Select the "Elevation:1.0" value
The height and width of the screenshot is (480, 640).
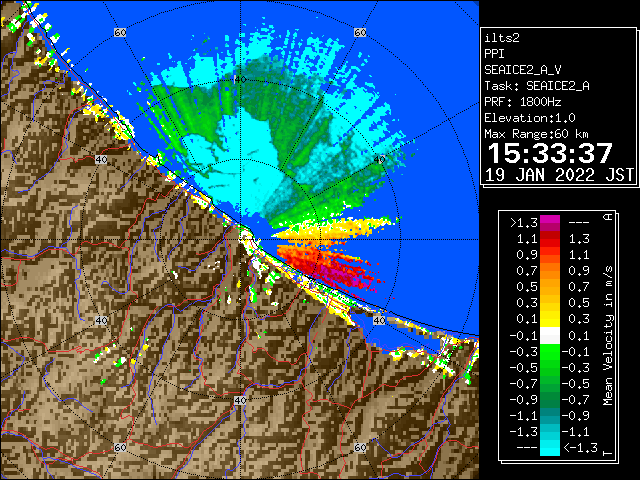click(530, 118)
